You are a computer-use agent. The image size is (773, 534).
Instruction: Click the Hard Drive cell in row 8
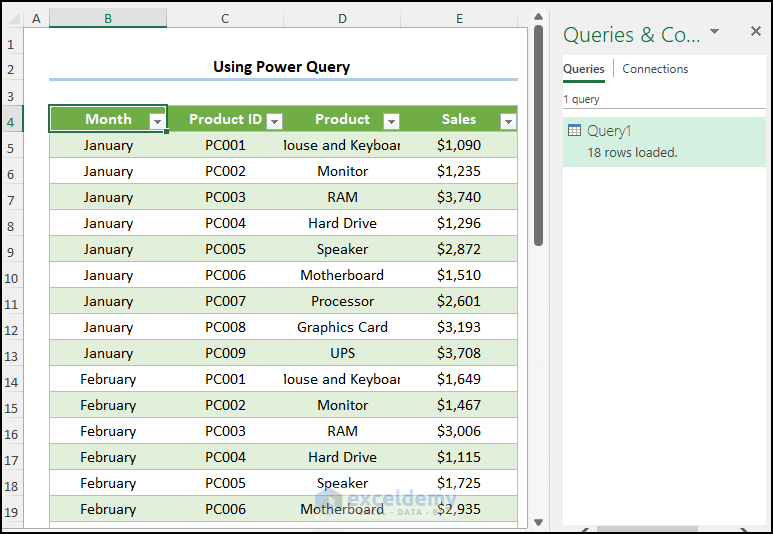(x=342, y=223)
